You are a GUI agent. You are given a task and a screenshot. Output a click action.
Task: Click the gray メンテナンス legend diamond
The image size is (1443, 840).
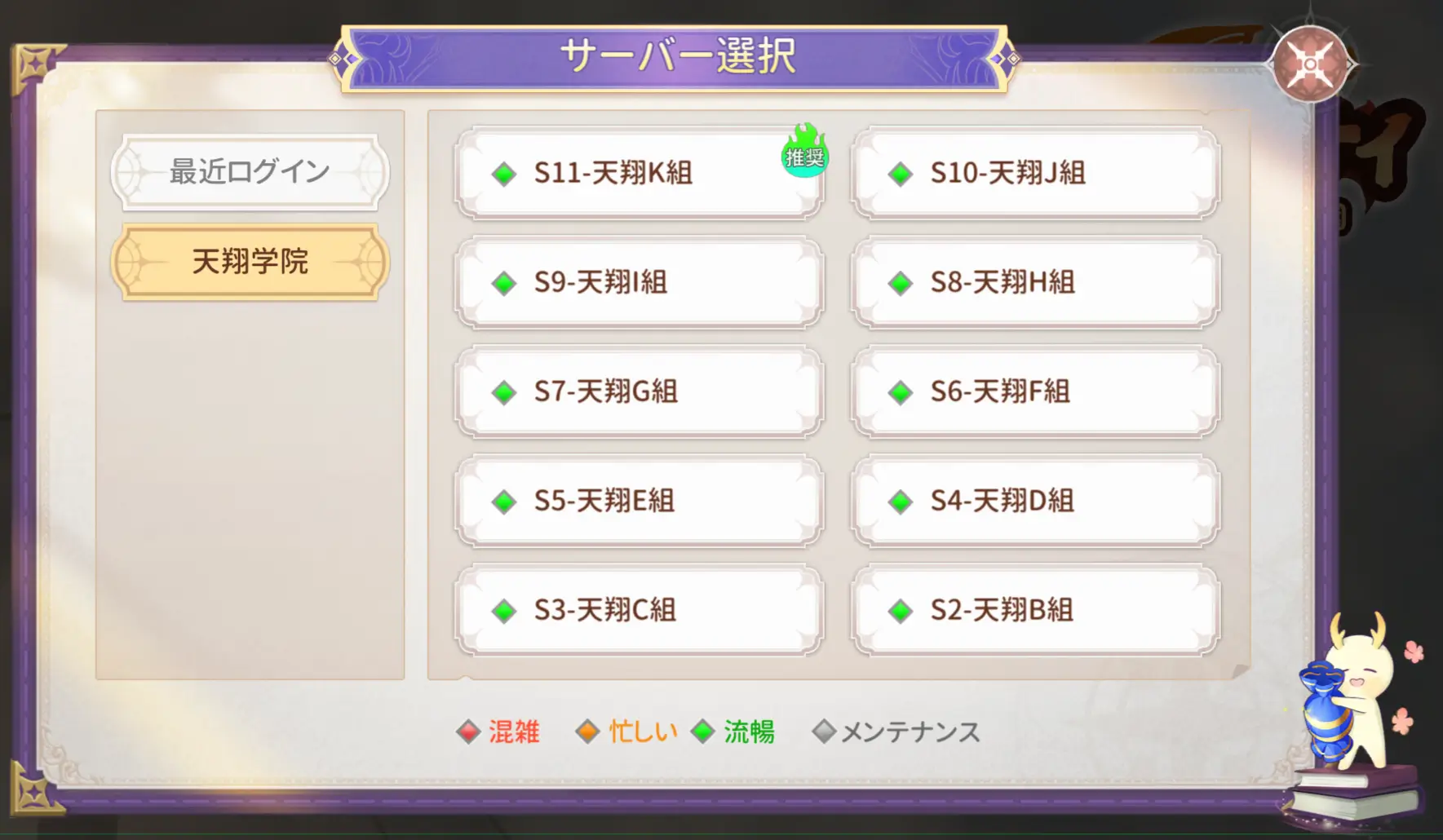point(824,732)
